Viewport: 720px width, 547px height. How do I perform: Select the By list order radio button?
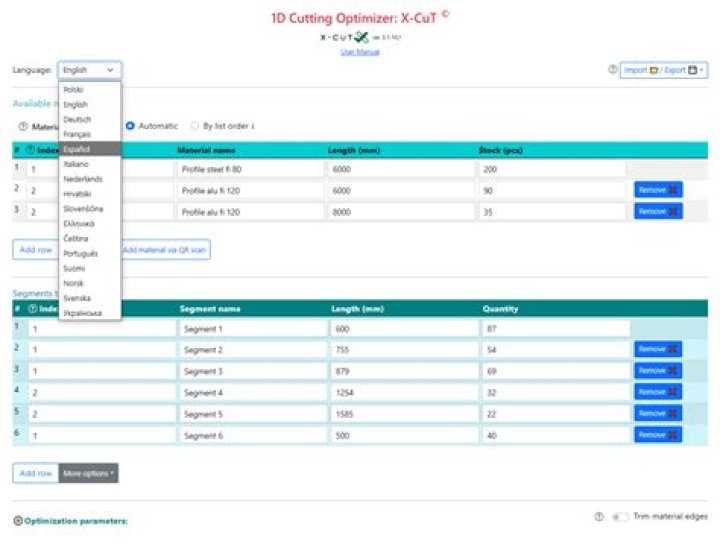(x=195, y=126)
